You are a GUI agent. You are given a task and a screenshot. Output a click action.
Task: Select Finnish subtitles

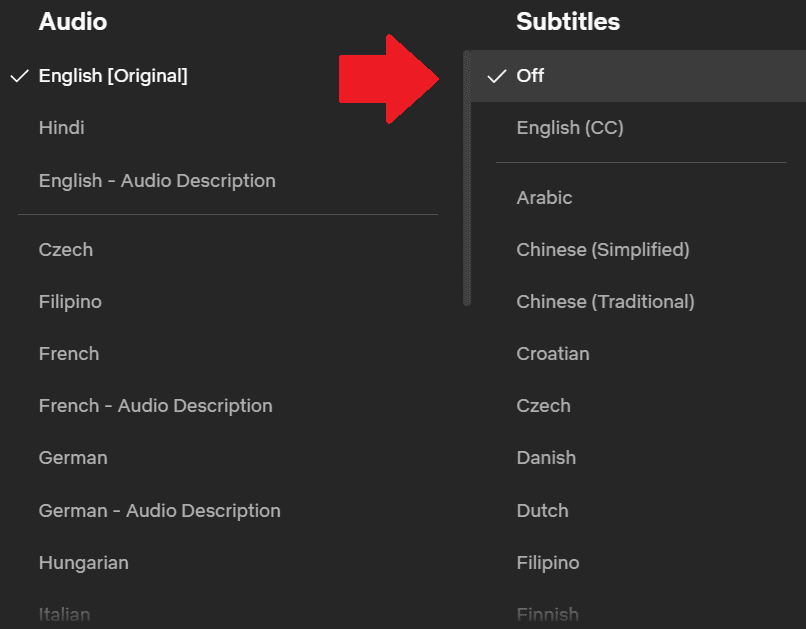point(547,615)
